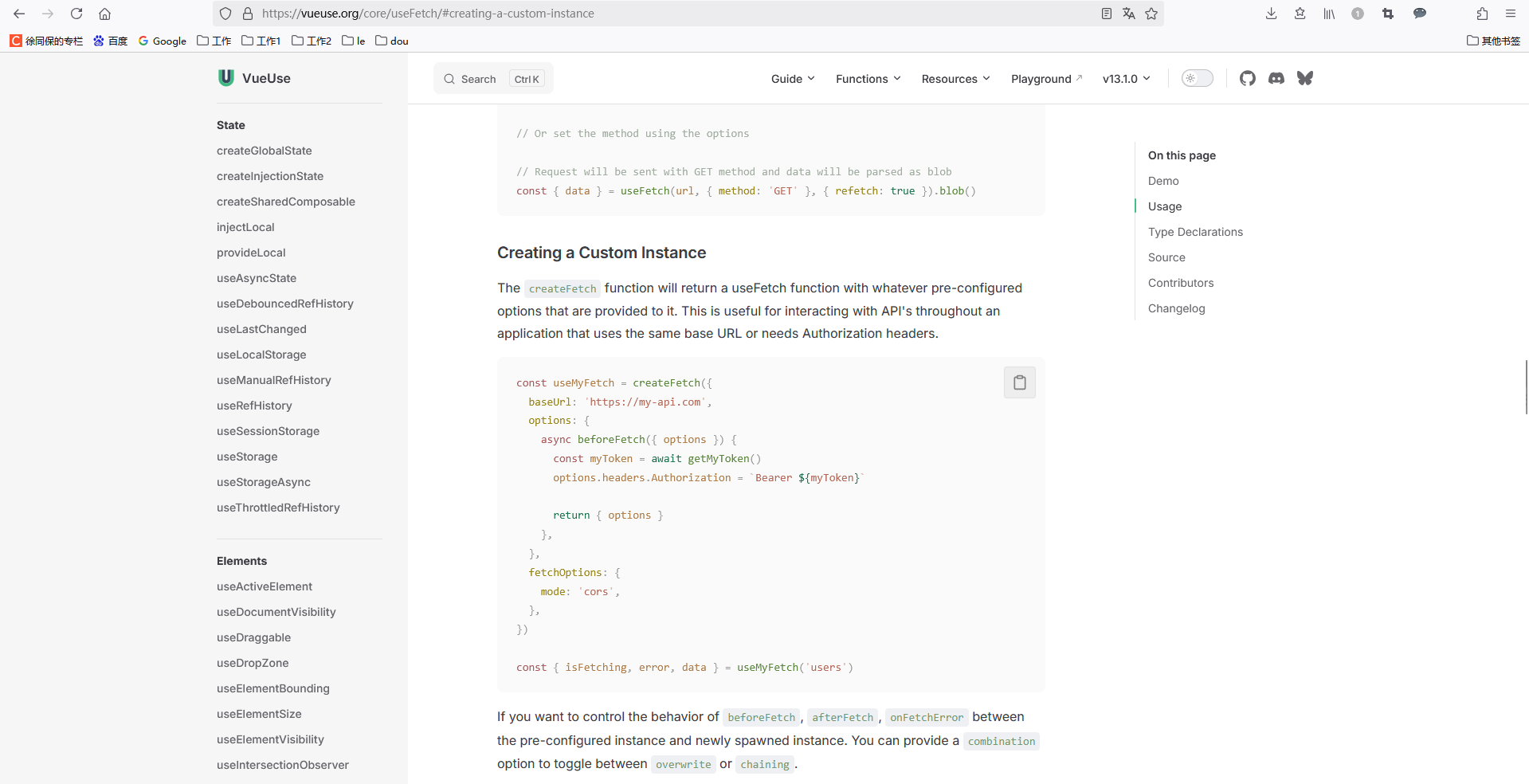
Task: Click the magnifier icon in the search box
Action: pos(450,79)
